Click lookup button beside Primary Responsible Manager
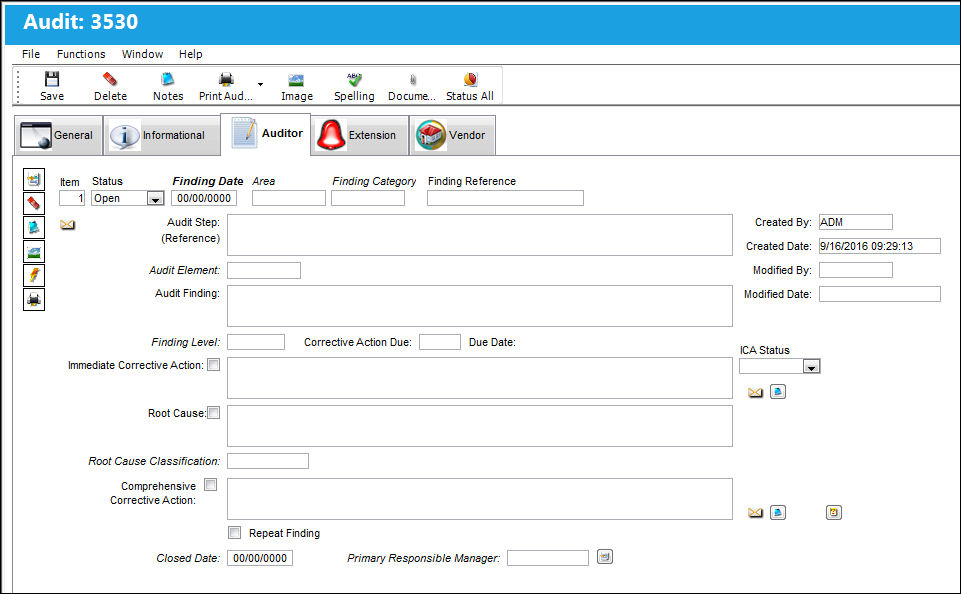The width and height of the screenshot is (961, 594). coord(605,557)
